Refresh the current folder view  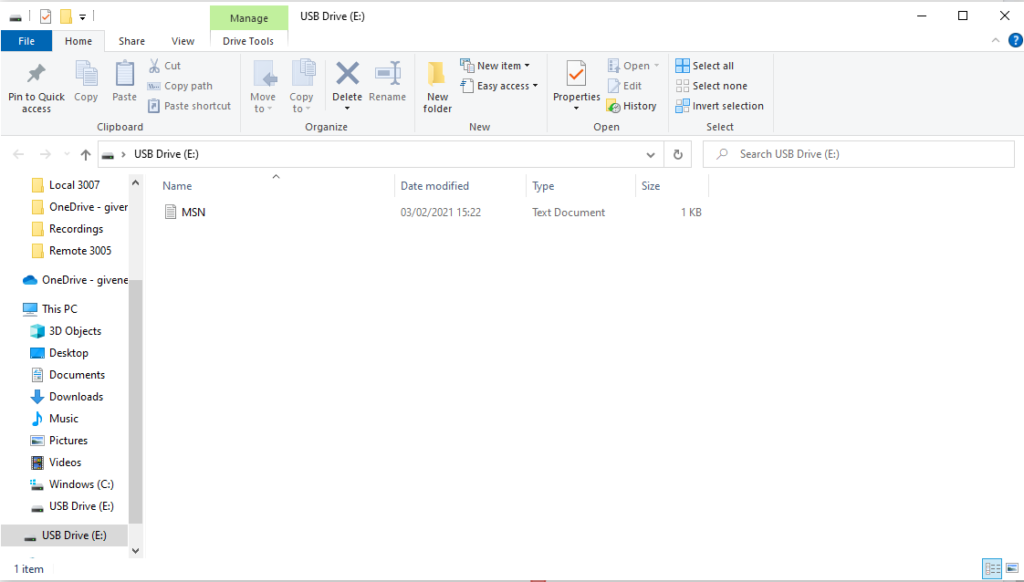[x=678, y=155]
